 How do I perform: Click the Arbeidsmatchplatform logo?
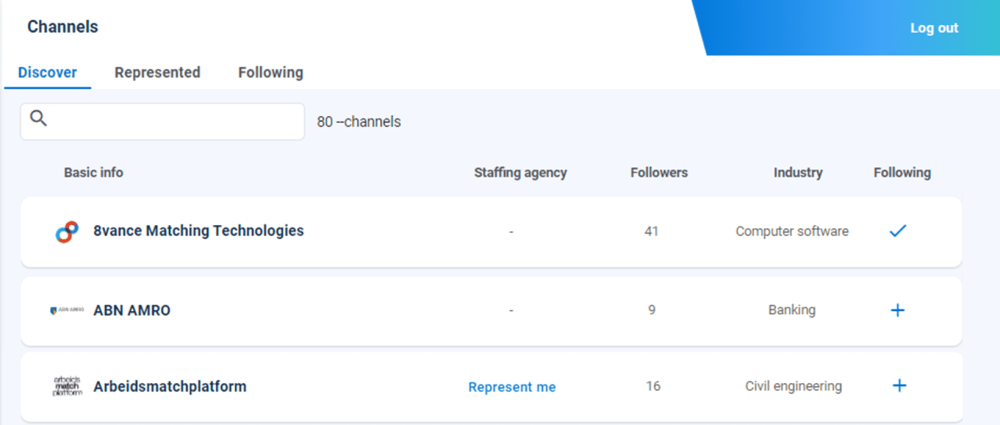(67, 387)
